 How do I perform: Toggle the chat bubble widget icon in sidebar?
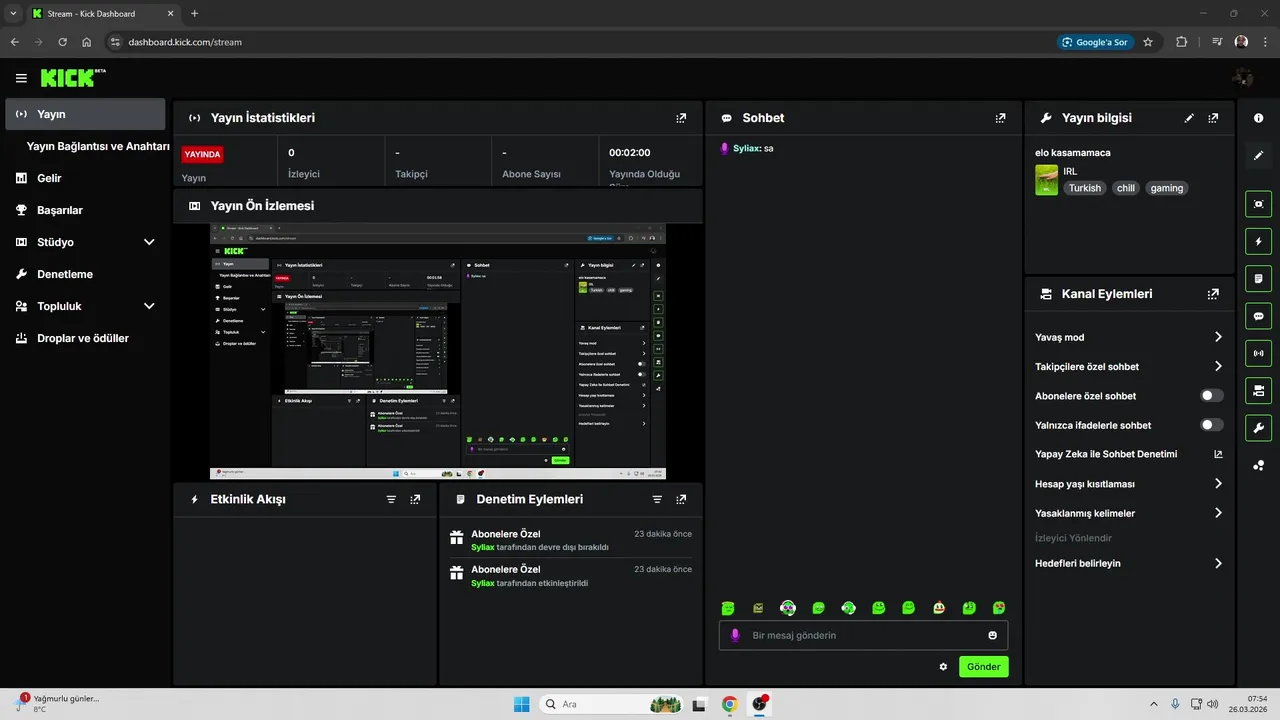click(x=1258, y=316)
